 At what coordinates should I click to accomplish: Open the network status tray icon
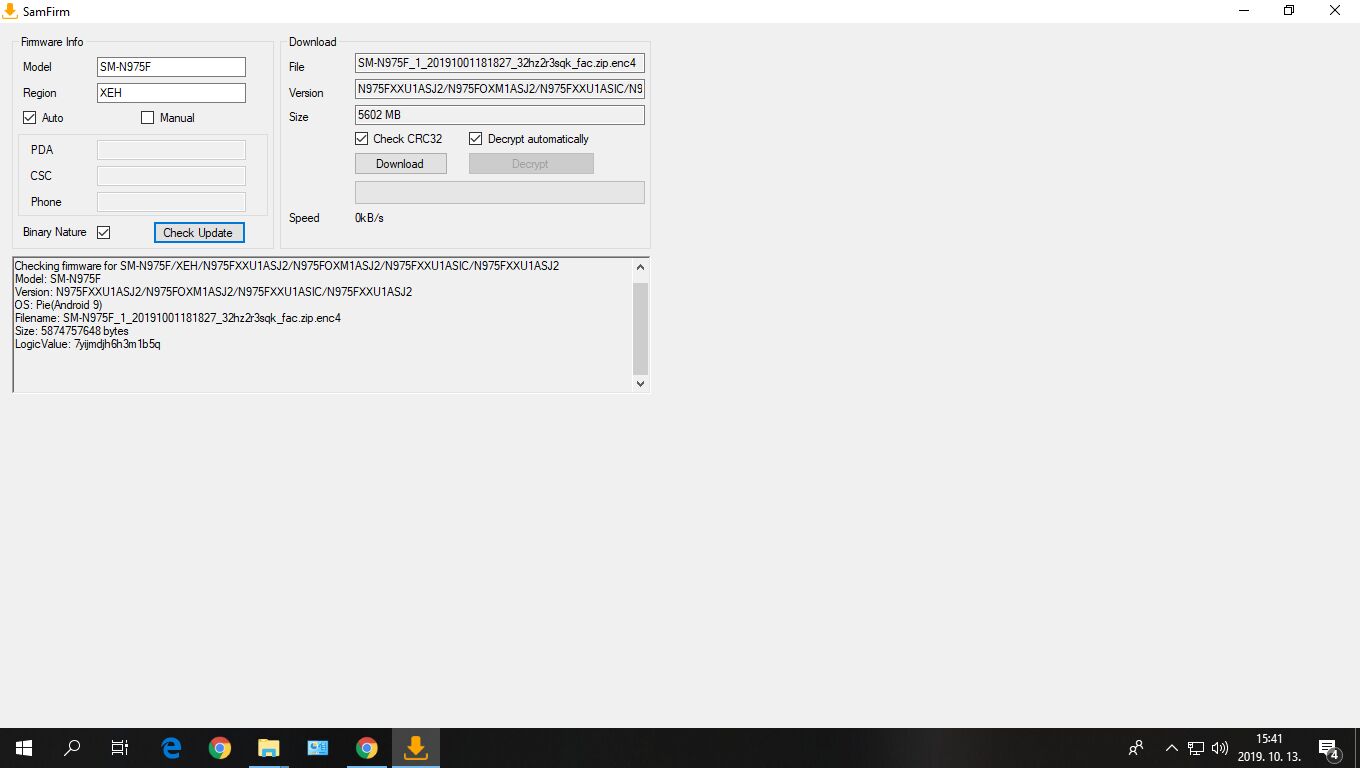(x=1196, y=748)
